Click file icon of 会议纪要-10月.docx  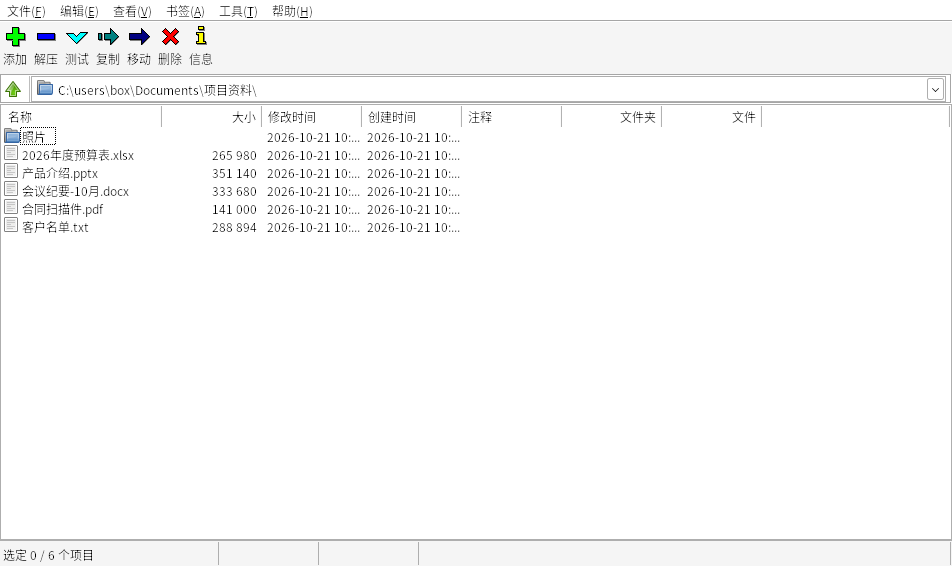[x=11, y=189]
